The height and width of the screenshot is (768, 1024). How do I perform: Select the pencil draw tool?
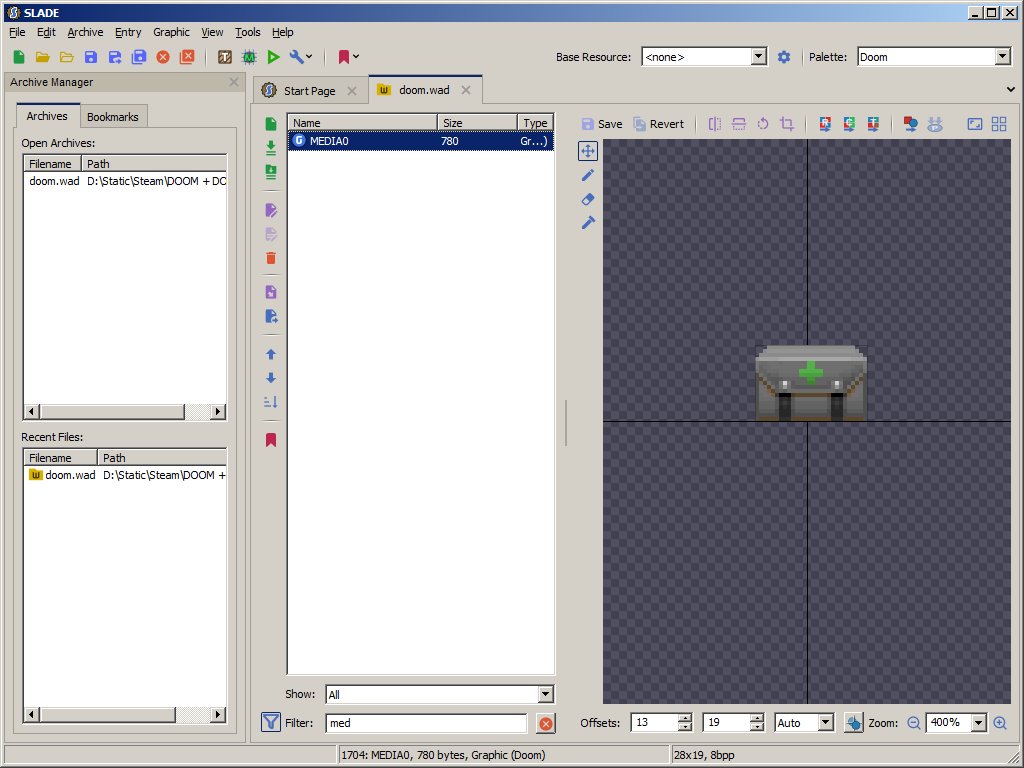588,175
